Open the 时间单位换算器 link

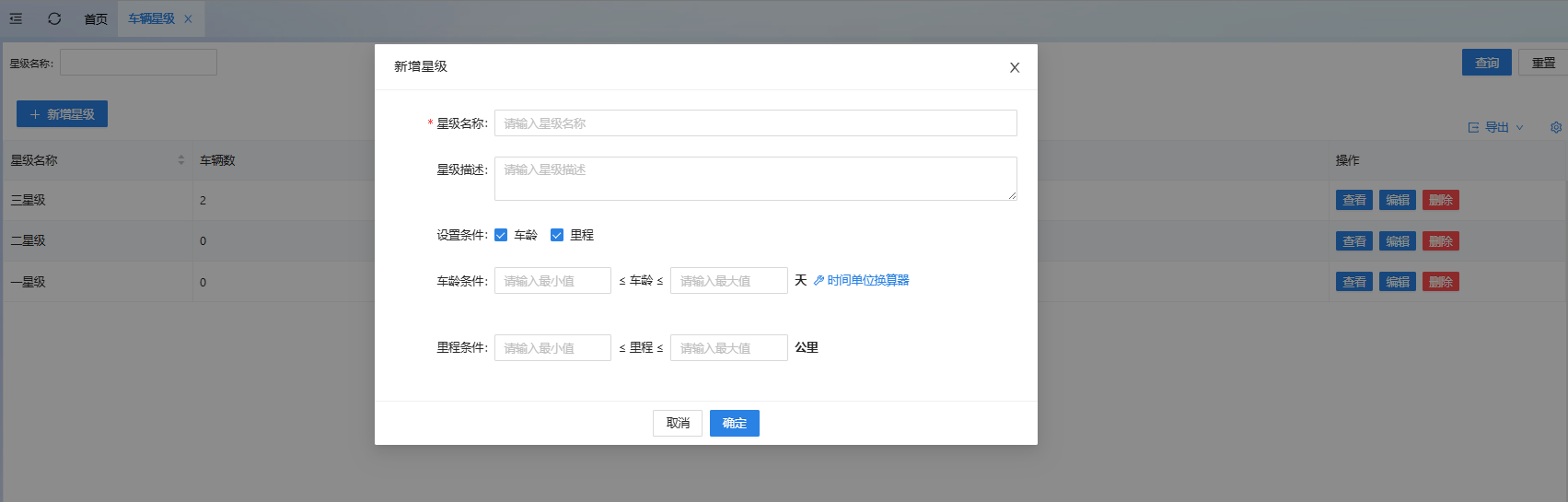pos(862,280)
